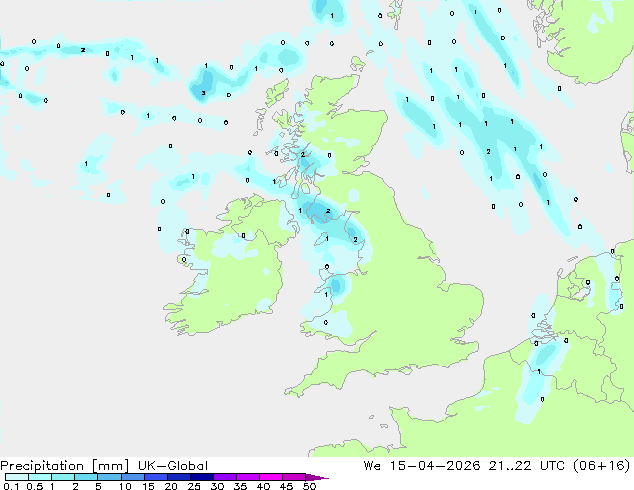Click the '10' legend label

[x=125, y=486]
